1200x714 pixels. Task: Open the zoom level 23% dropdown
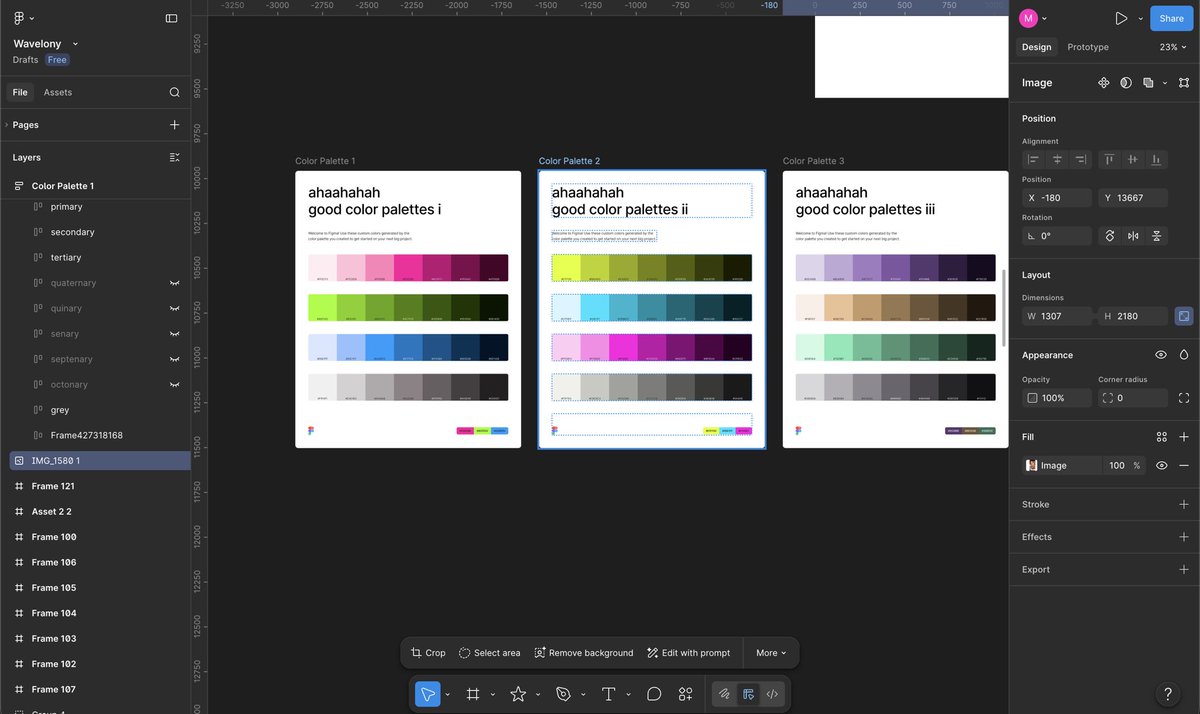tap(1174, 47)
